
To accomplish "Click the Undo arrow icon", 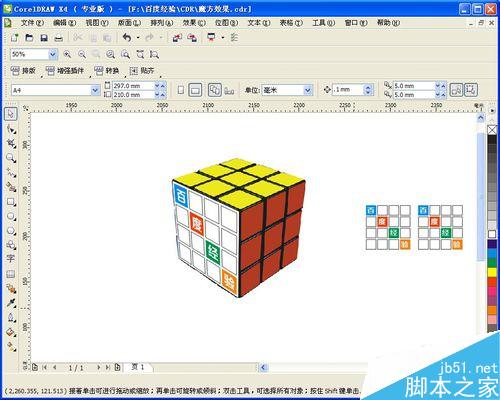I will [127, 38].
